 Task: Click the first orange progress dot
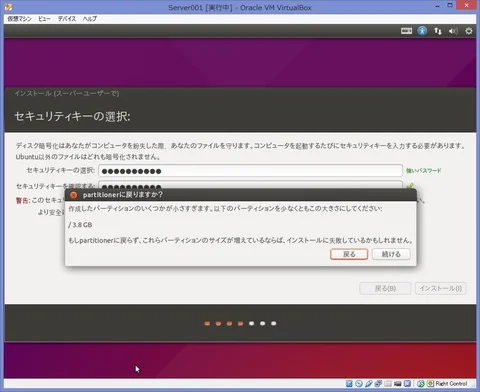207,323
